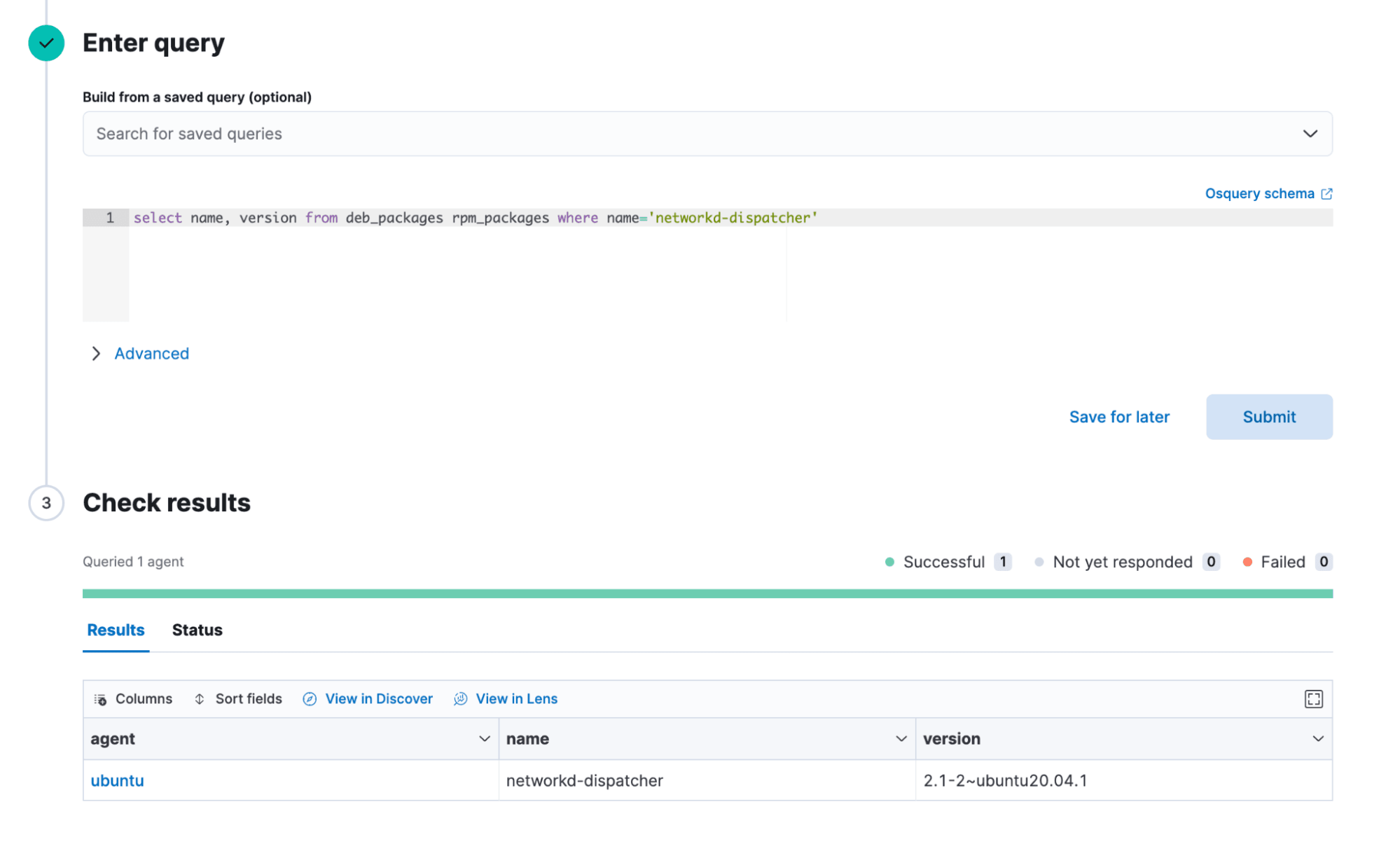The width and height of the screenshot is (1400, 842).
Task: Open the Osquery schema external link
Action: coord(1259,193)
